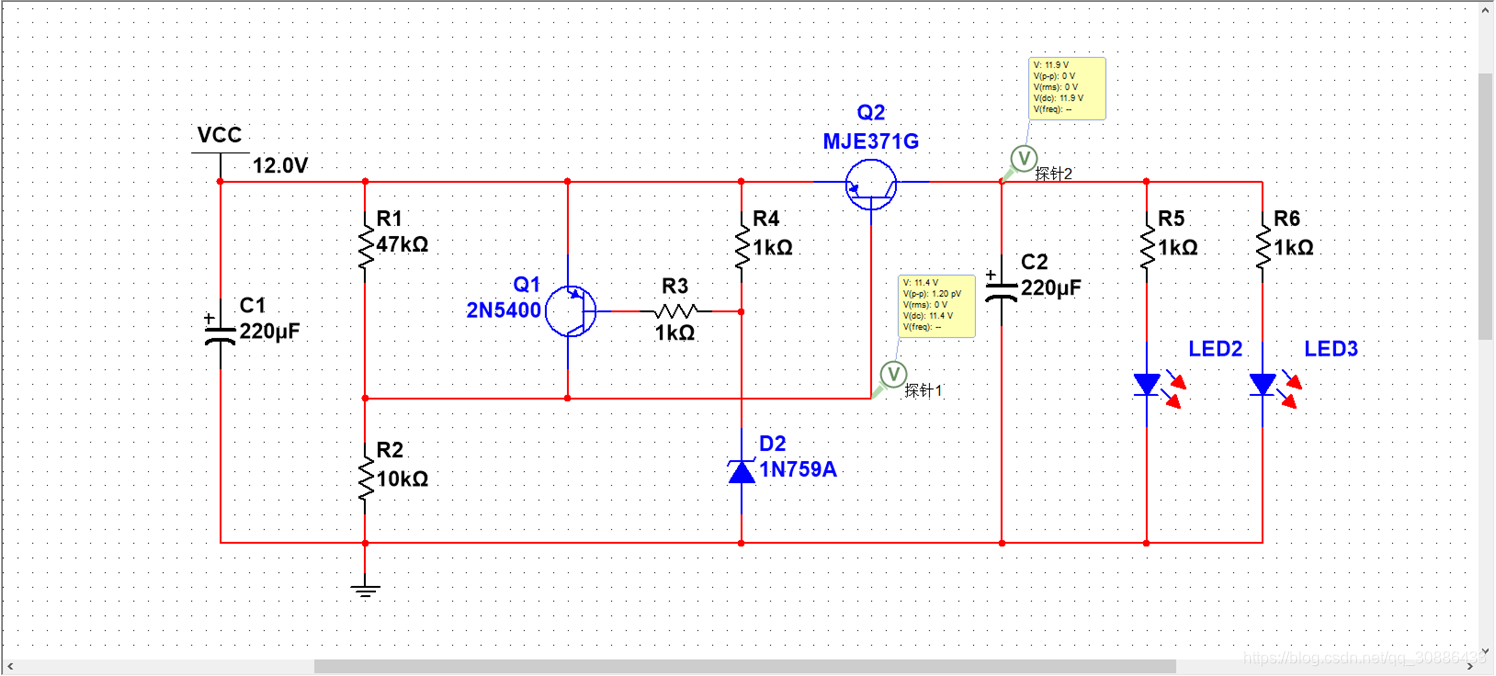Click the 探针1 voltage probe marker
1496x676 pixels.
coord(892,375)
